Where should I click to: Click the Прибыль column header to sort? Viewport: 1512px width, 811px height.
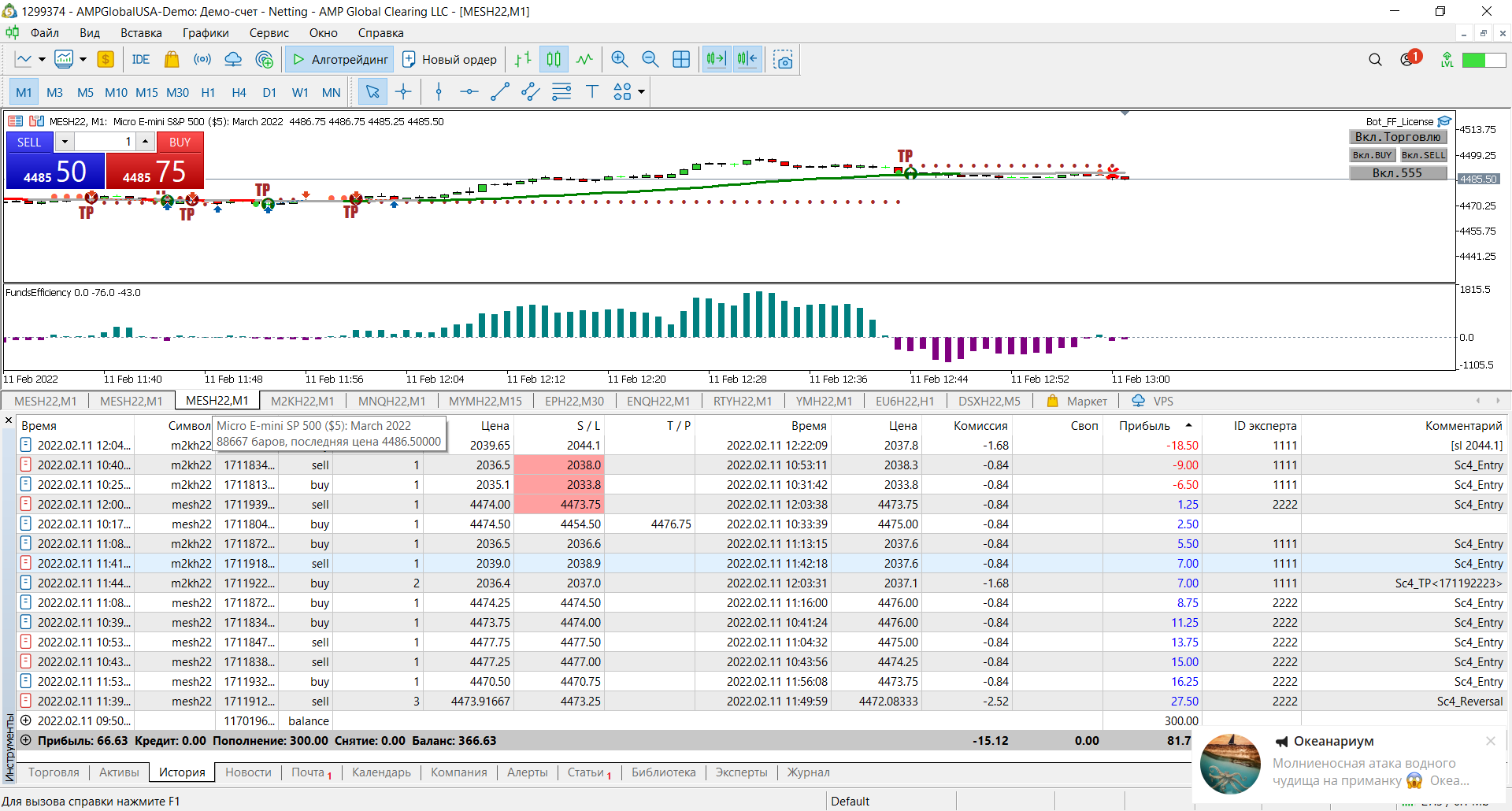click(1144, 425)
